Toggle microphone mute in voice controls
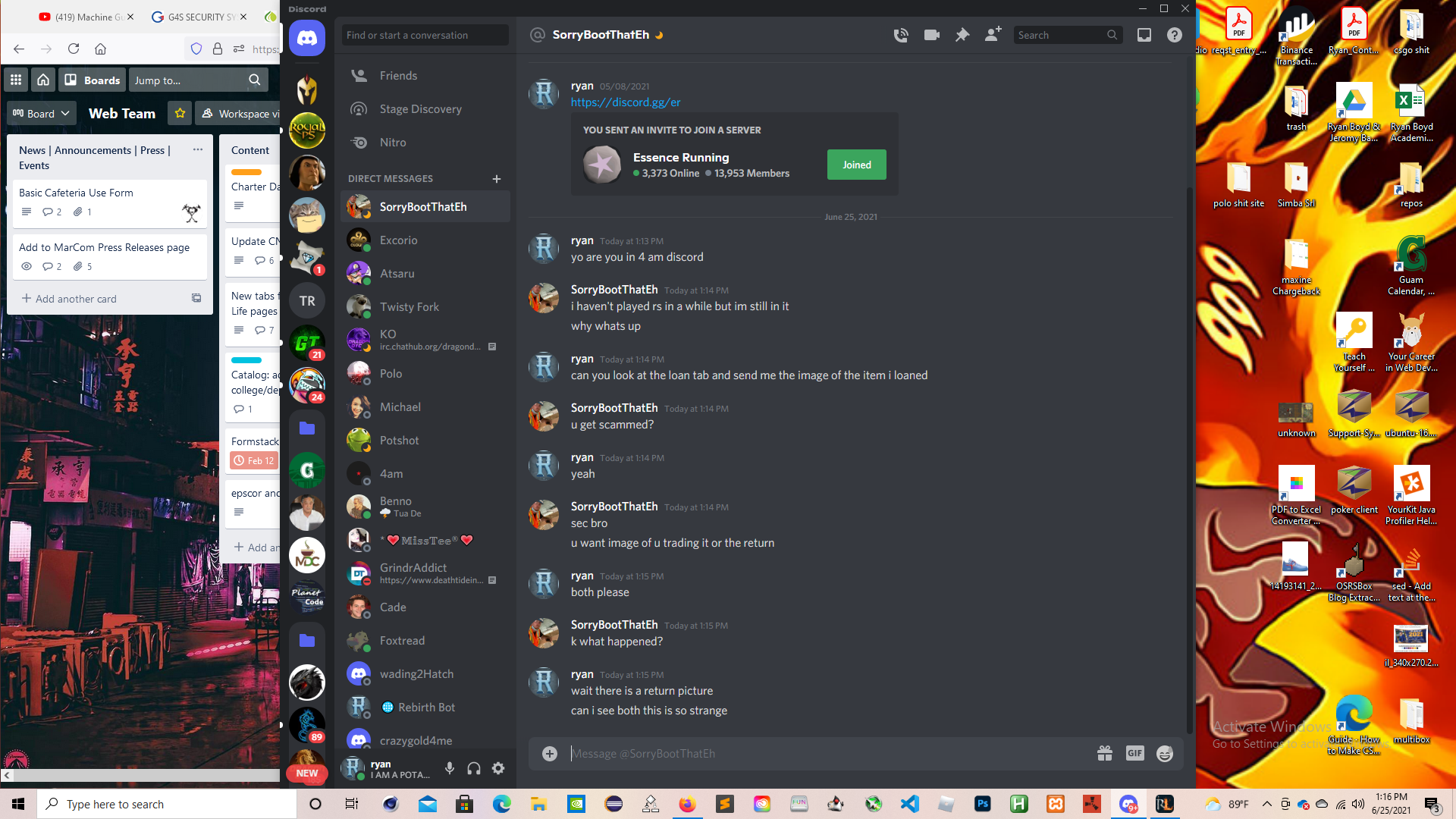Image resolution: width=1456 pixels, height=819 pixels. pos(451,768)
